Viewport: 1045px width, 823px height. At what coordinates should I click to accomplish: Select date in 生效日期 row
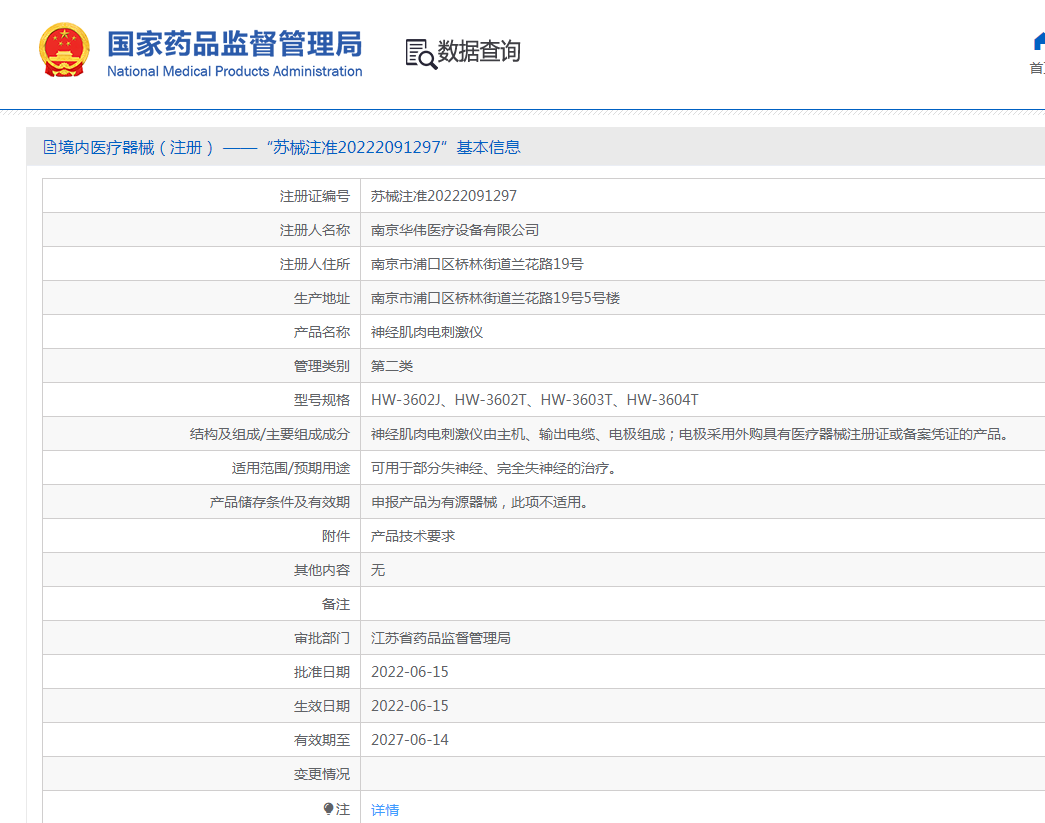[410, 706]
